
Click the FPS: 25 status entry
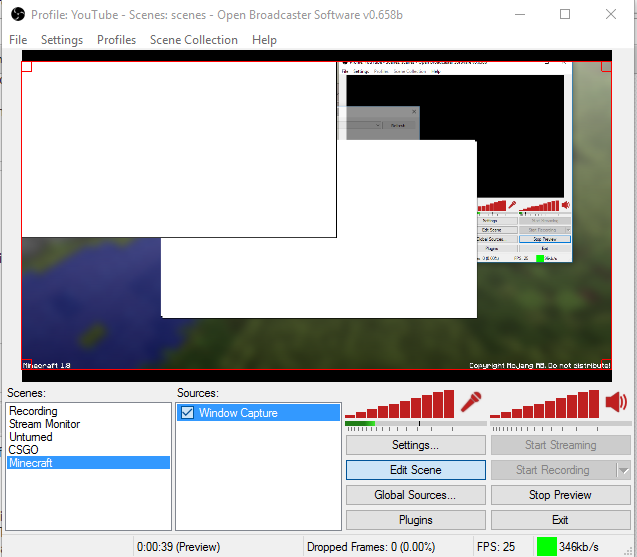click(x=496, y=547)
